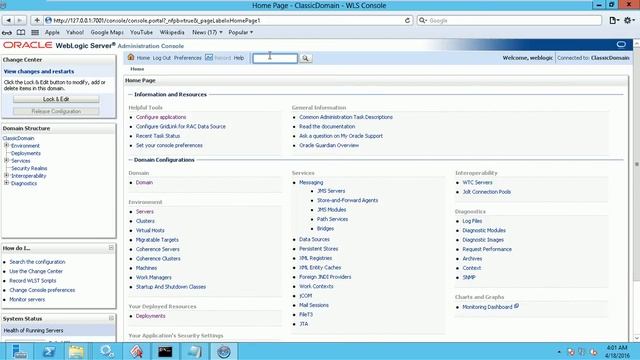This screenshot has height=360, width=640.
Task: Open the browser settings gear menu
Action: click(629, 20)
